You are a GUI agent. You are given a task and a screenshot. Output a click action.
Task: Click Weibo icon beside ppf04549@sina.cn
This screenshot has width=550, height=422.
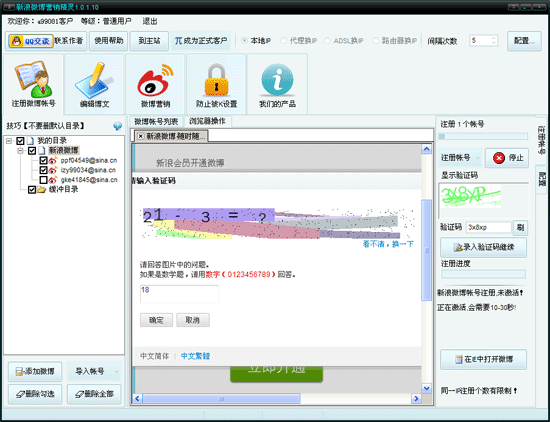(x=53, y=160)
